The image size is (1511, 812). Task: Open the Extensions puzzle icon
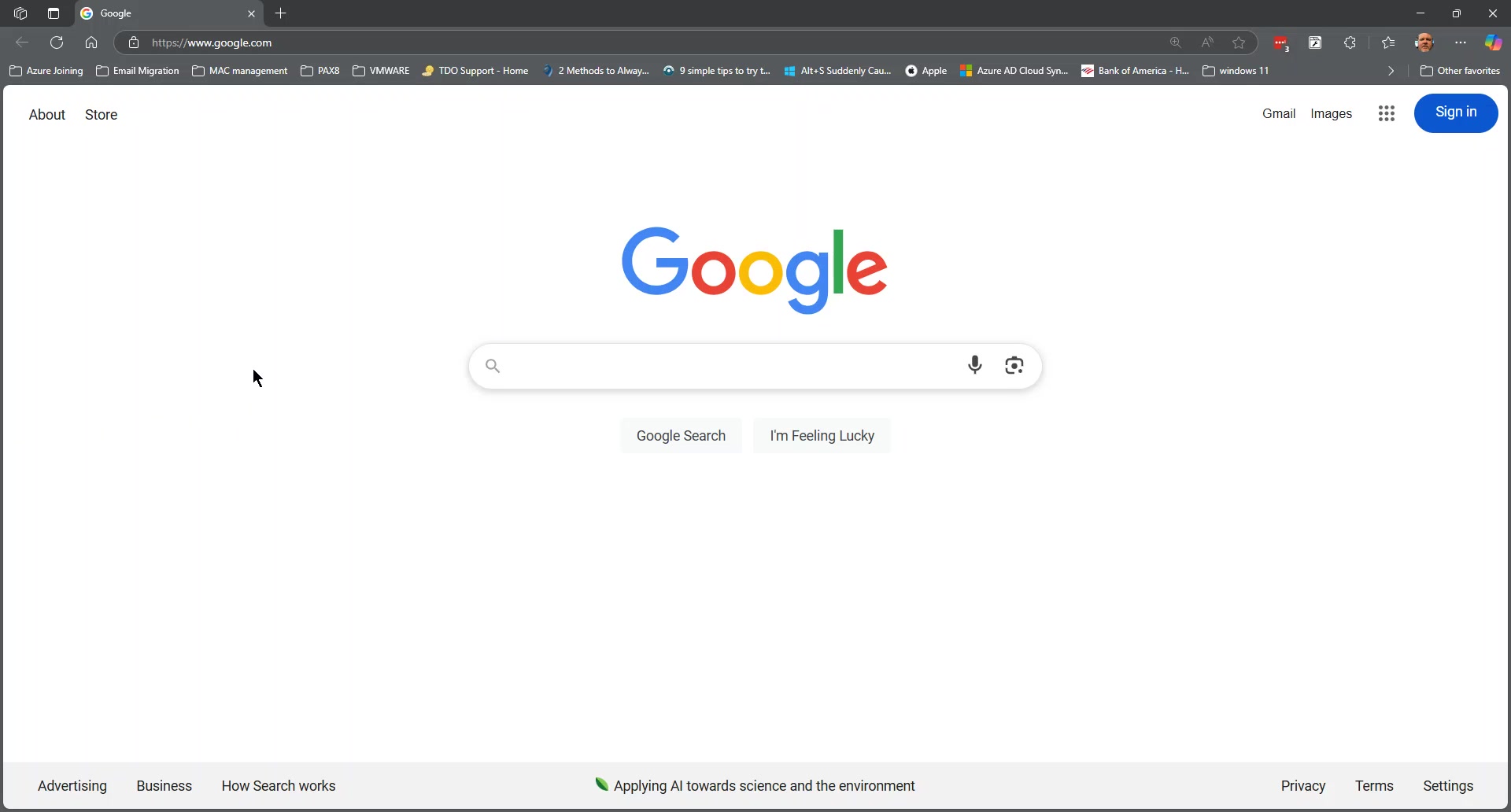(x=1350, y=42)
